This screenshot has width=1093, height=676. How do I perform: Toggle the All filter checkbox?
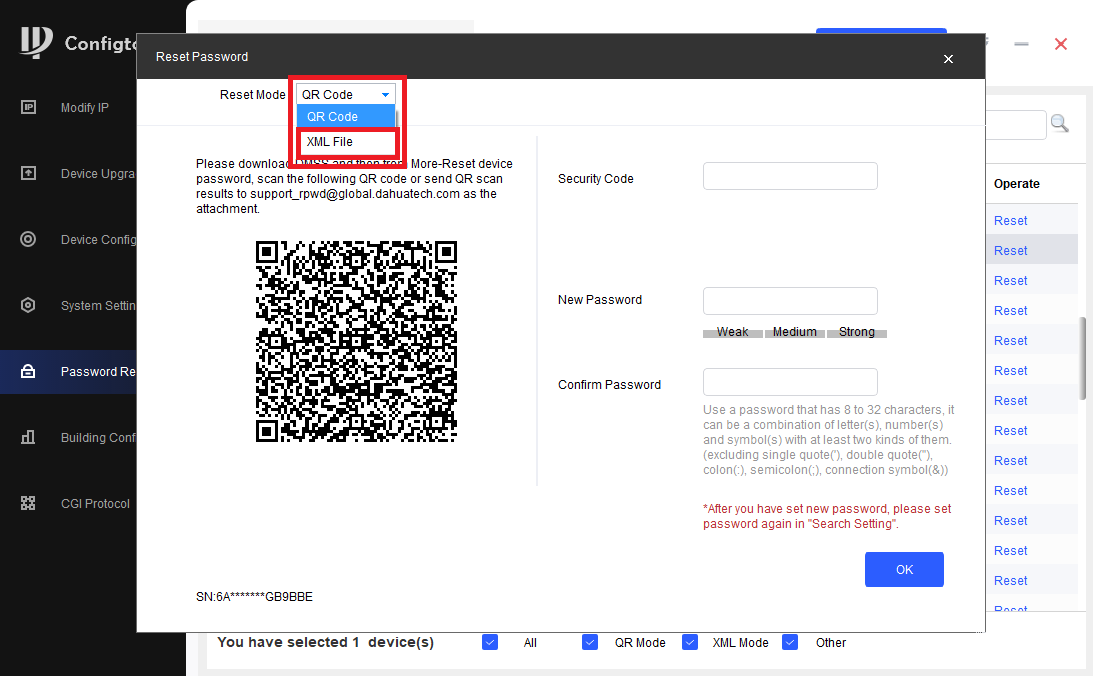pos(490,642)
